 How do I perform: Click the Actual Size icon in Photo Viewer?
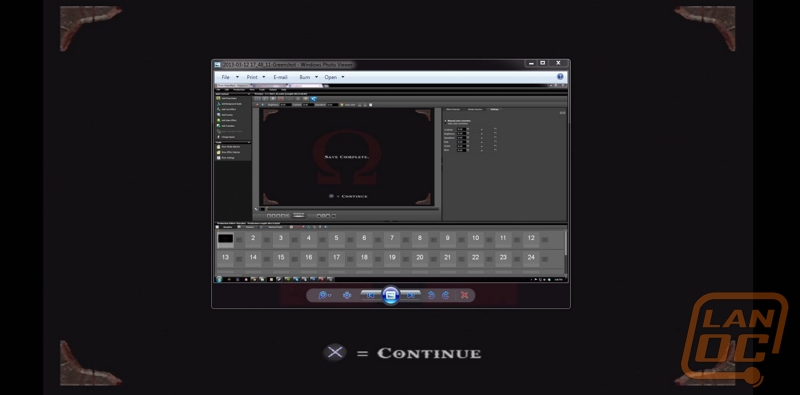click(x=347, y=295)
